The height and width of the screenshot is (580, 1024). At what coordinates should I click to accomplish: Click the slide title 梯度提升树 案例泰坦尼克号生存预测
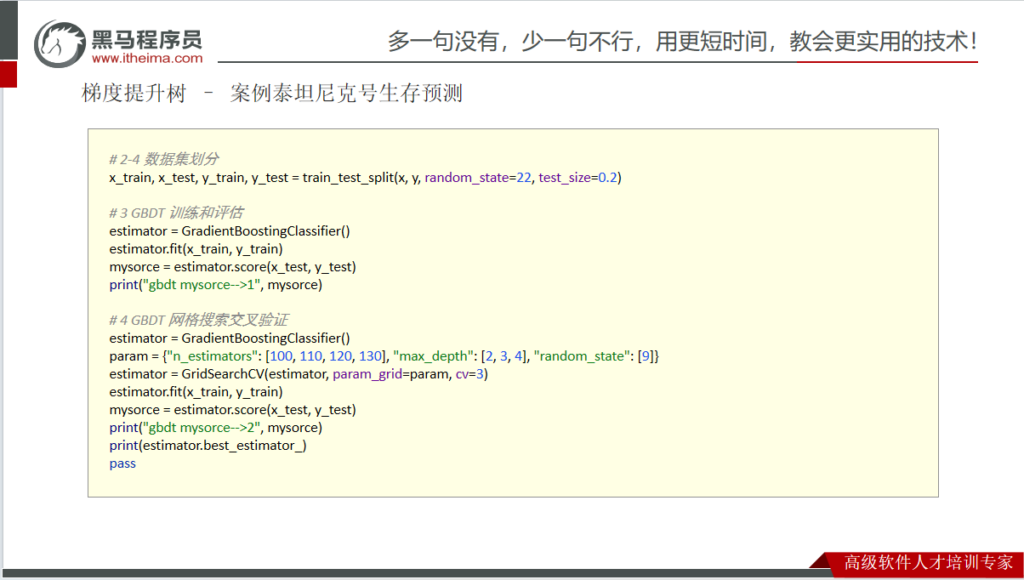pyautogui.click(x=272, y=94)
